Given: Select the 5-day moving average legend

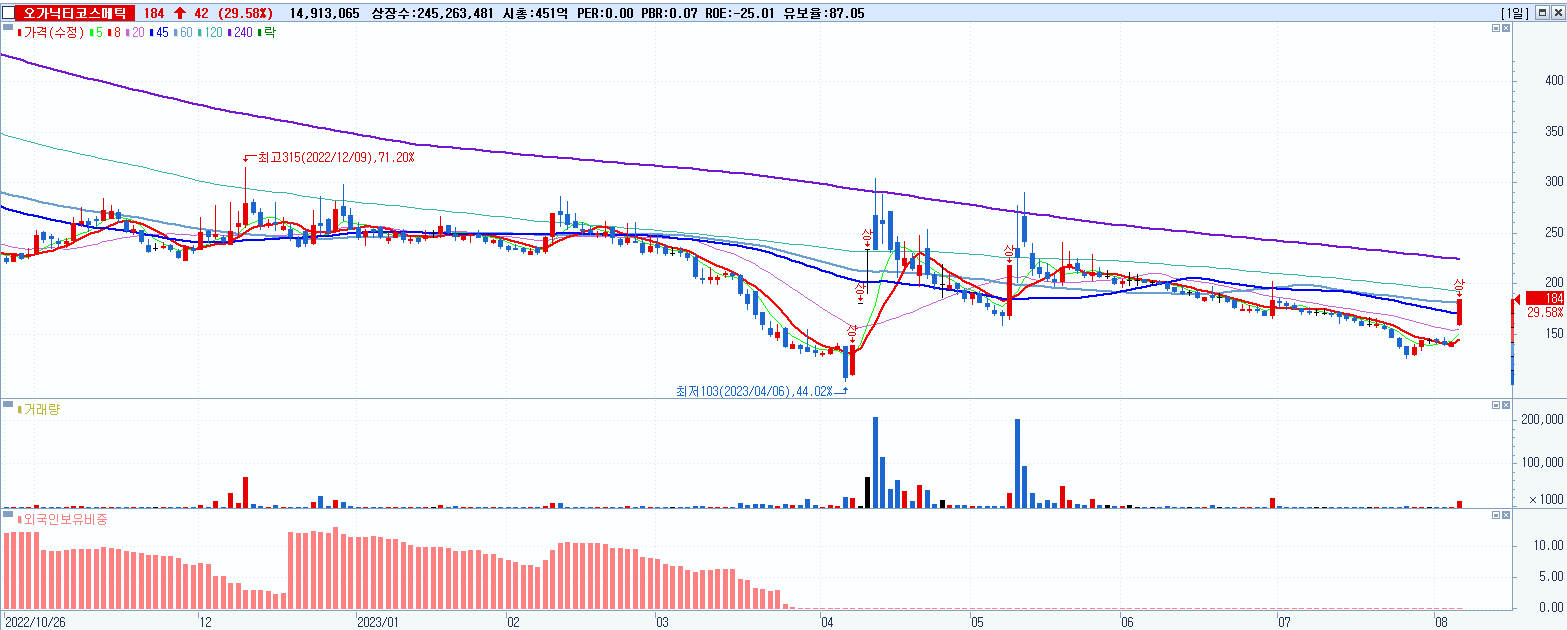Looking at the screenshot, I should (95, 32).
